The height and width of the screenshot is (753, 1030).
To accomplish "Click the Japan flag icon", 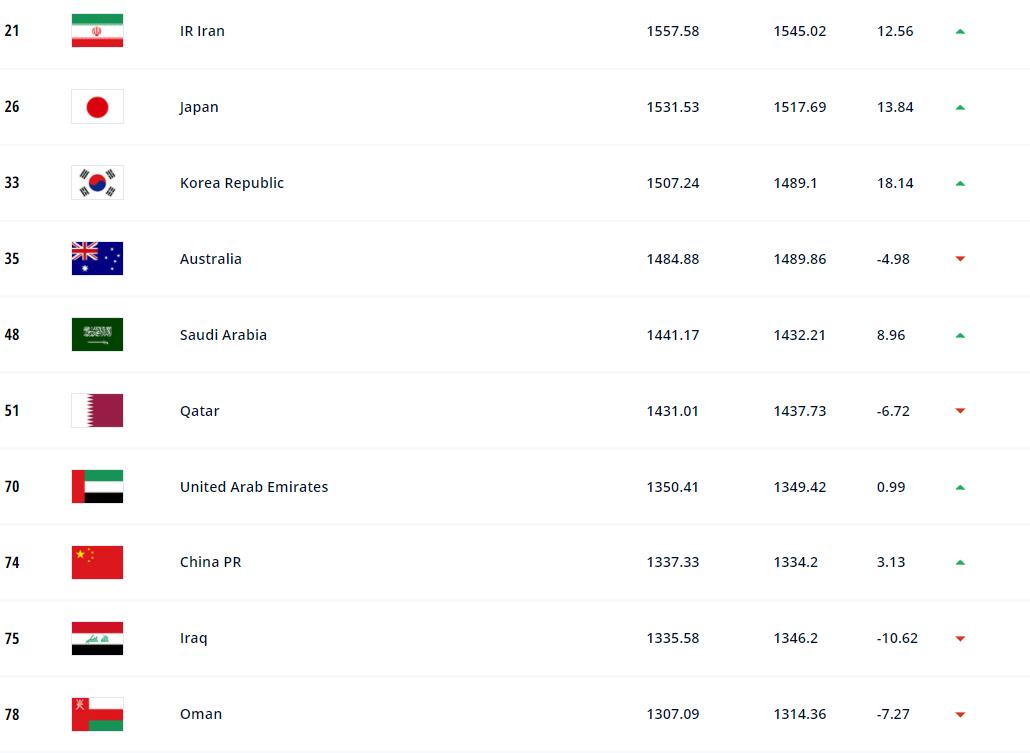I will coord(97,107).
